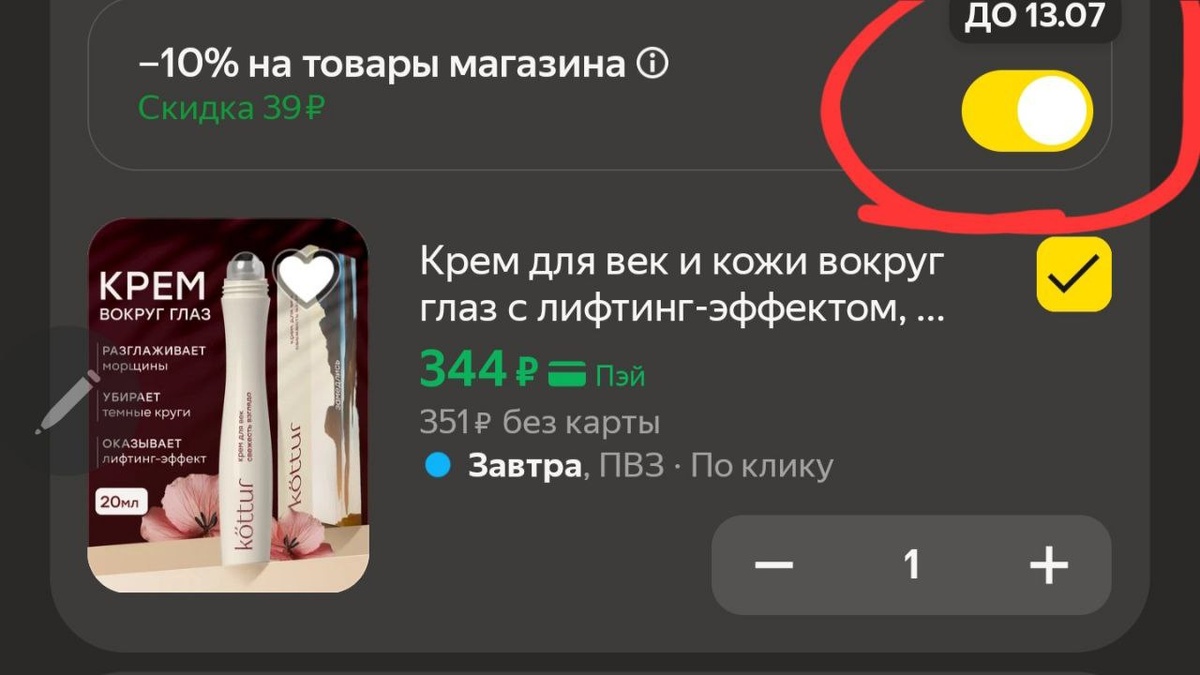Tap the green Pay card icon
This screenshot has height=675, width=1200.
pos(569,375)
